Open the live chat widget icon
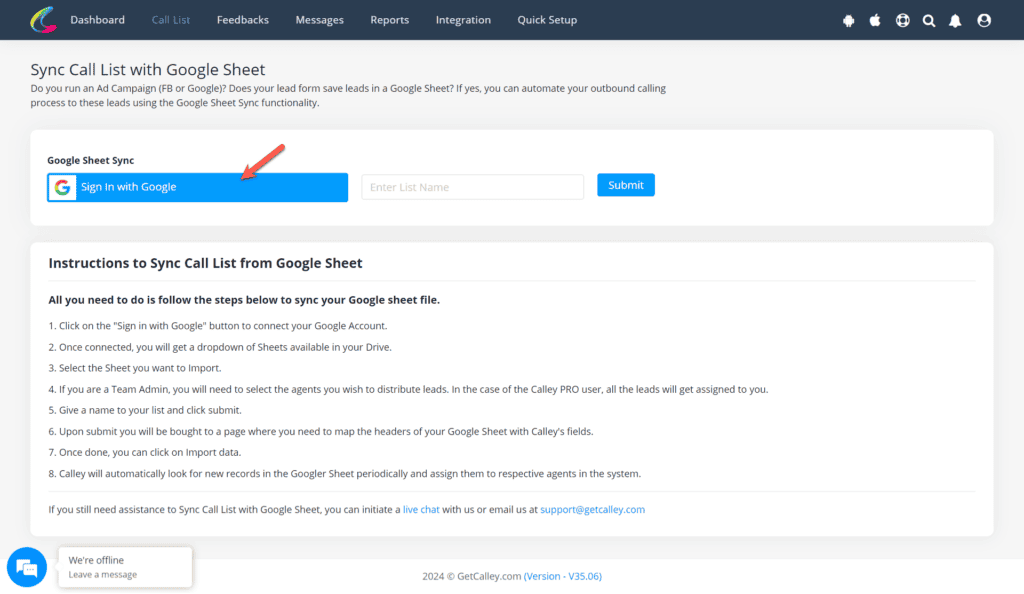 27,567
